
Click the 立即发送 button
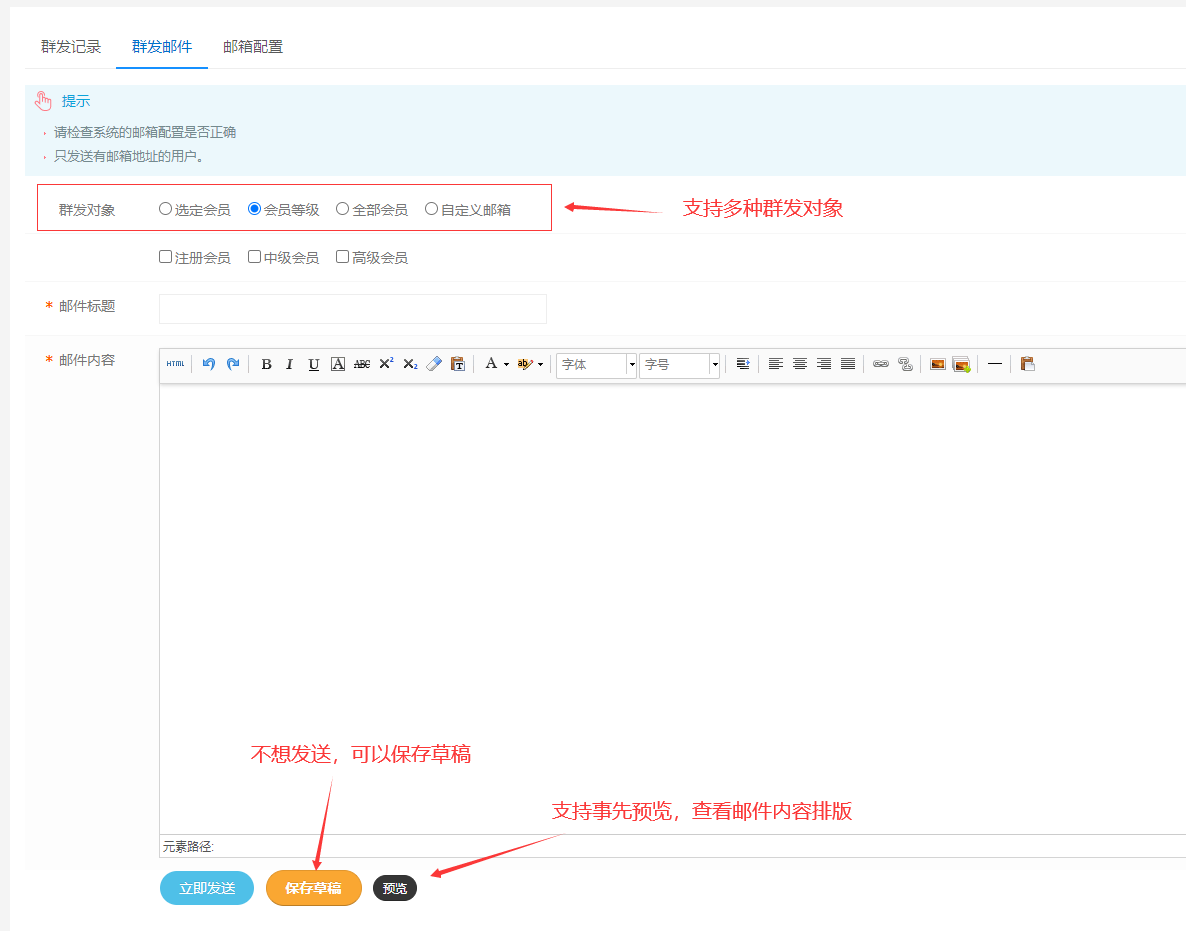206,888
